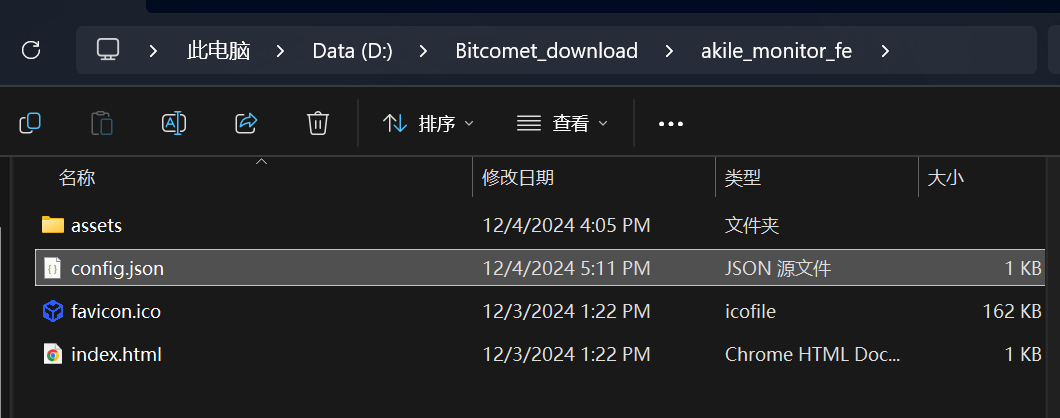The width and height of the screenshot is (1060, 418).
Task: Sort by the 类型 column header
Action: (x=743, y=178)
